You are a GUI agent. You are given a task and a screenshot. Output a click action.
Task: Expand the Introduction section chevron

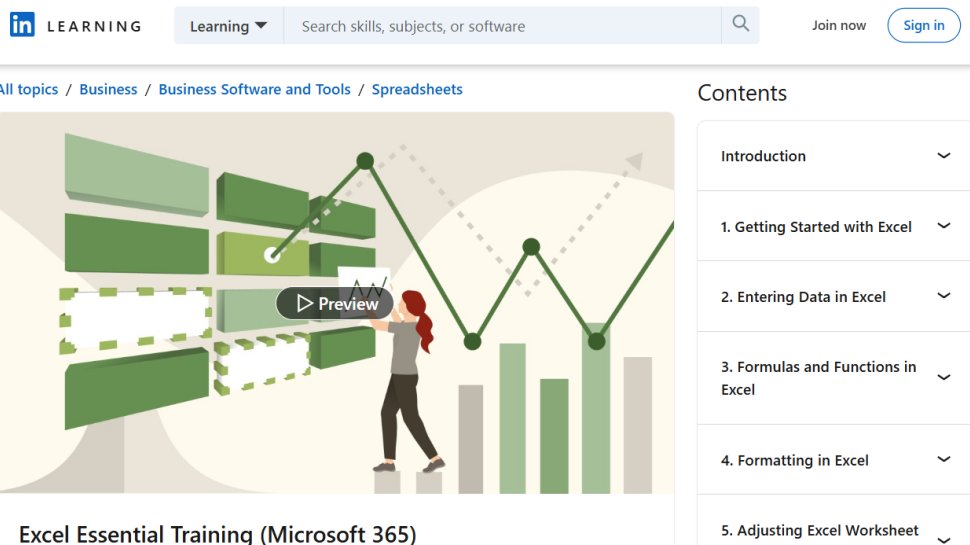(x=943, y=156)
